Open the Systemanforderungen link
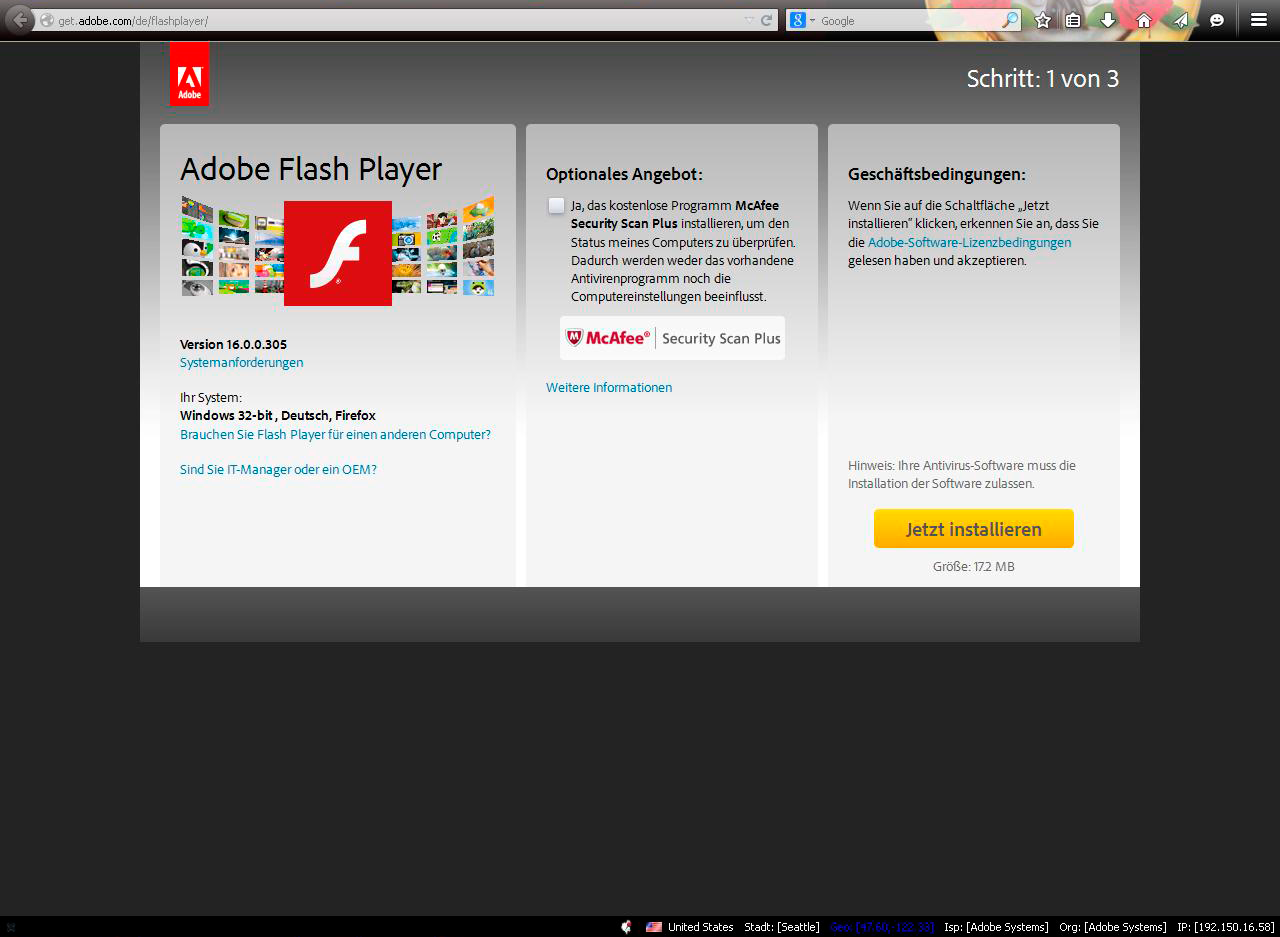 [x=241, y=362]
